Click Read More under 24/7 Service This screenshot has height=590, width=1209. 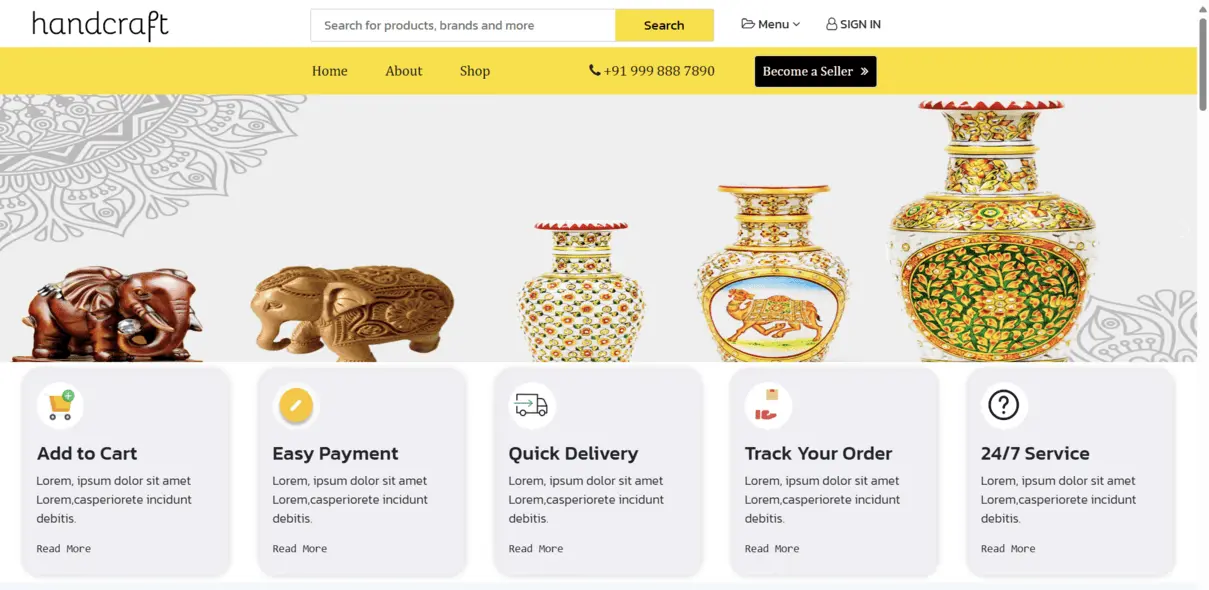pyautogui.click(x=1008, y=548)
